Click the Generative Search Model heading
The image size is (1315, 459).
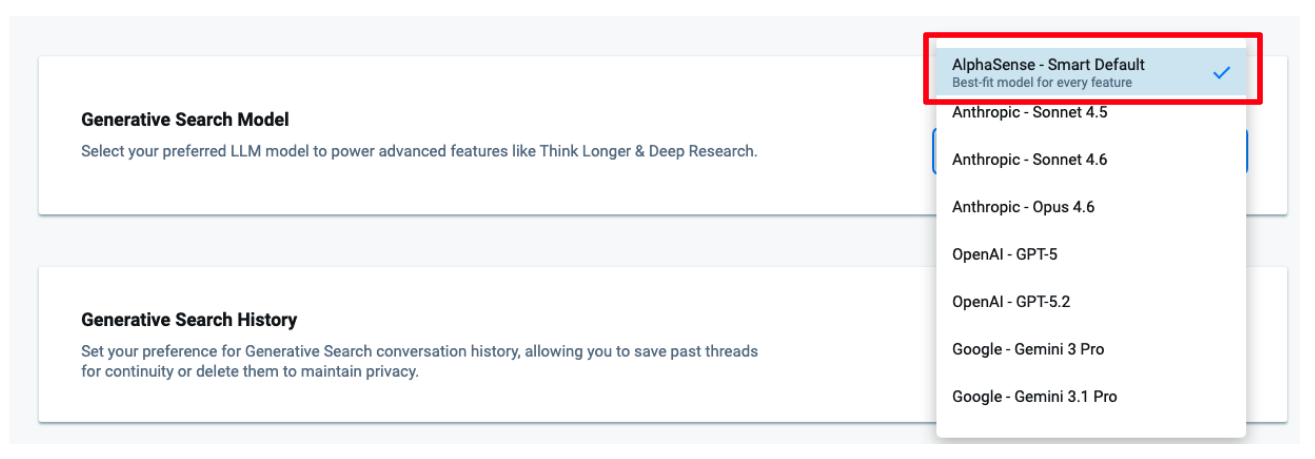185,120
